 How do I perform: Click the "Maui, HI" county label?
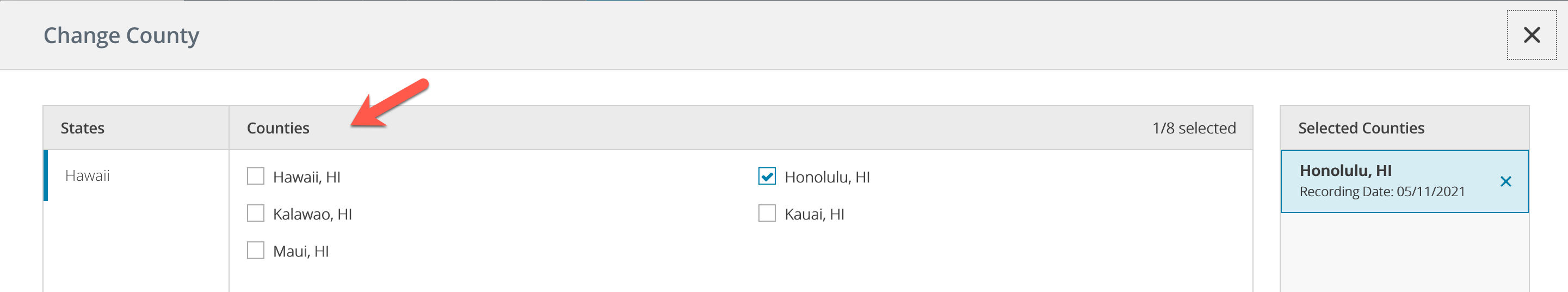point(301,251)
